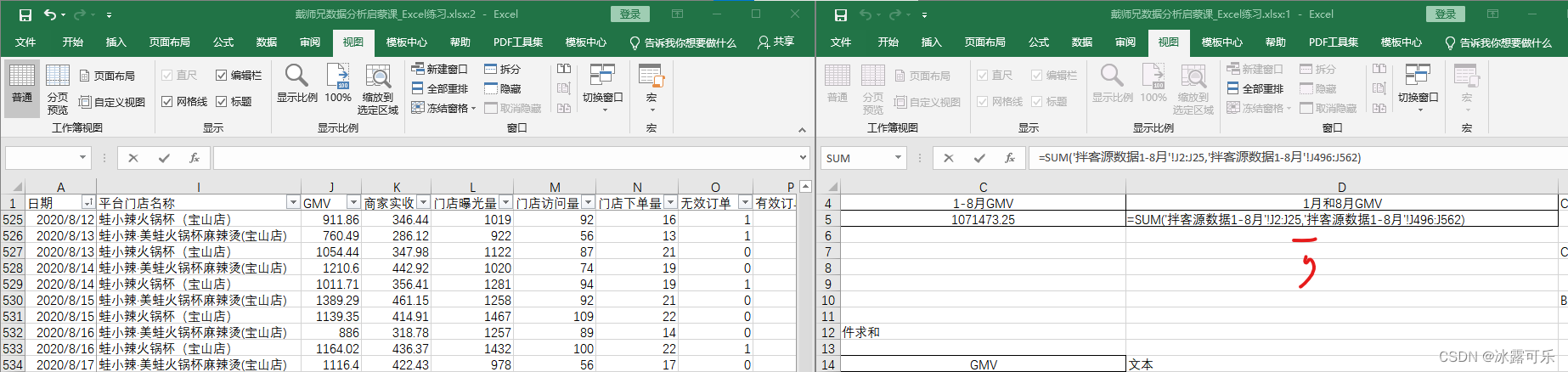This screenshot has height=372, width=1568.
Task: Open 无效订单 column filter dropdown
Action: [744, 203]
